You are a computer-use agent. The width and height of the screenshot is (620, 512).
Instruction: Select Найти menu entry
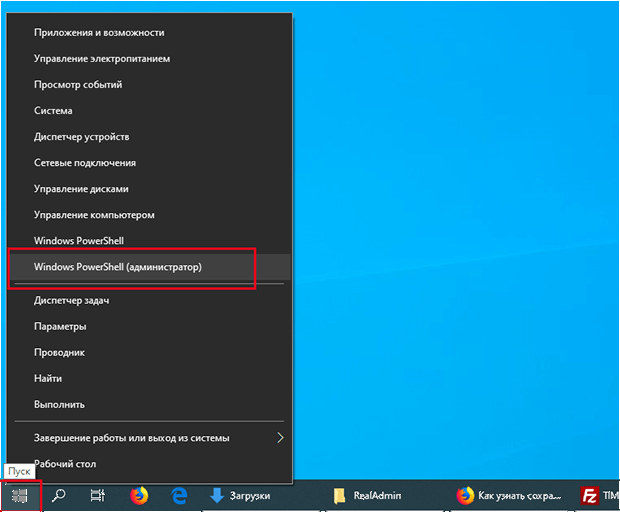tap(149, 379)
